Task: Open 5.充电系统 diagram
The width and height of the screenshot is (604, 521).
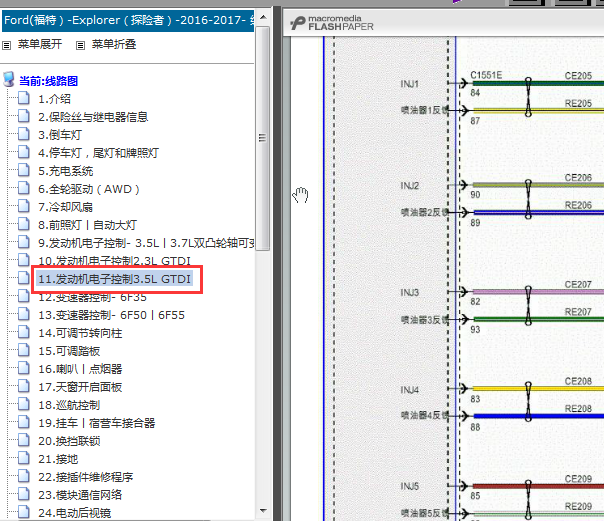Action: point(65,171)
